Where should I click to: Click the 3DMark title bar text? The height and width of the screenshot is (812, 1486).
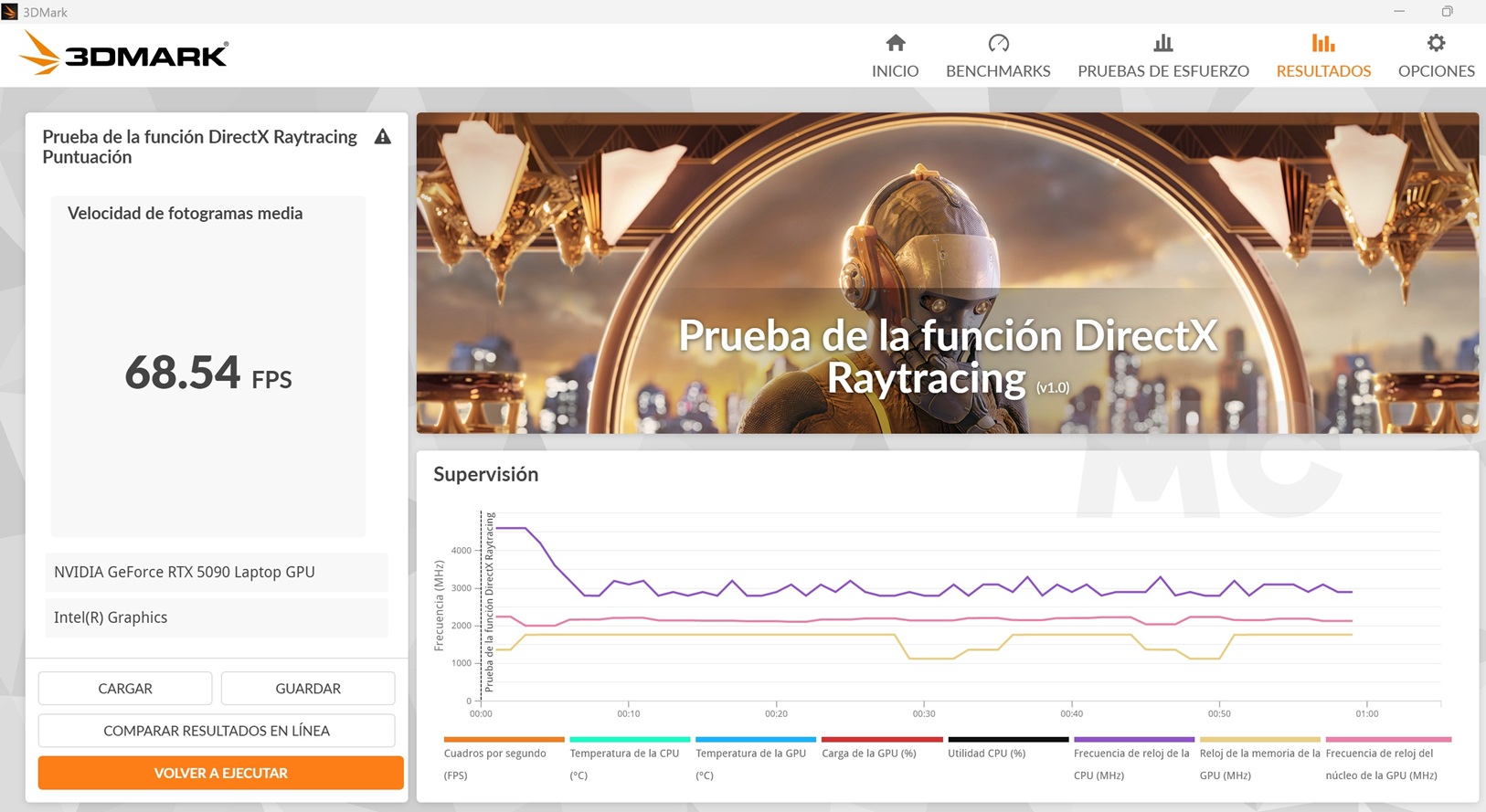click(x=45, y=12)
